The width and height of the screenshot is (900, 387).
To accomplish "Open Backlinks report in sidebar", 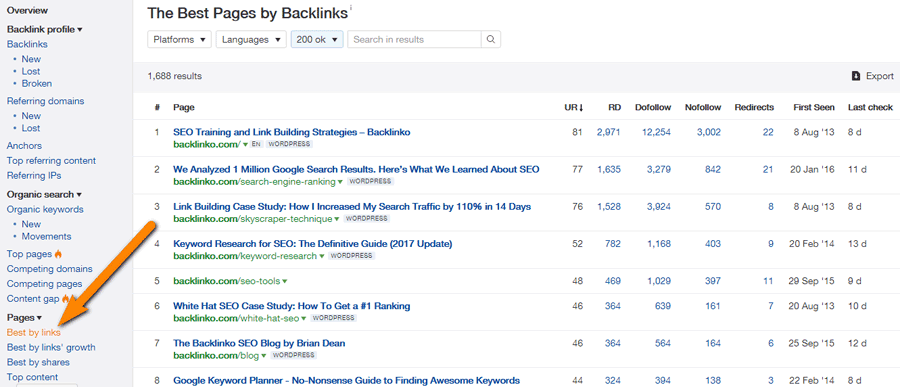I will [27, 44].
